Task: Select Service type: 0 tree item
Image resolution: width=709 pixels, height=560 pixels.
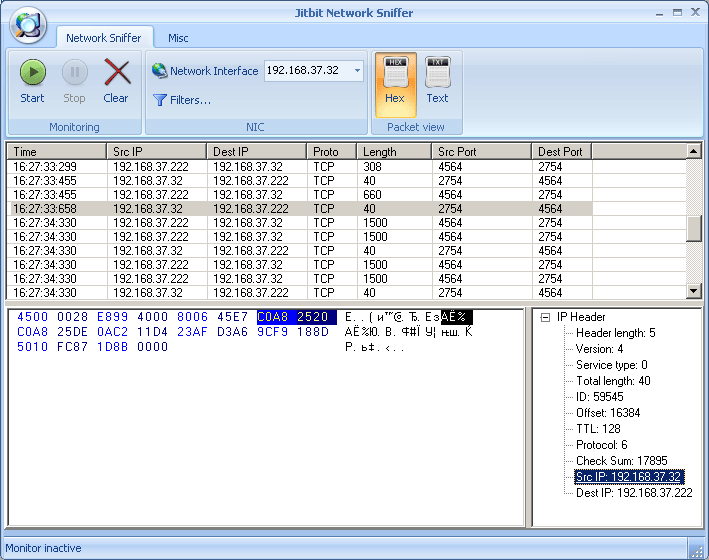Action: [612, 365]
